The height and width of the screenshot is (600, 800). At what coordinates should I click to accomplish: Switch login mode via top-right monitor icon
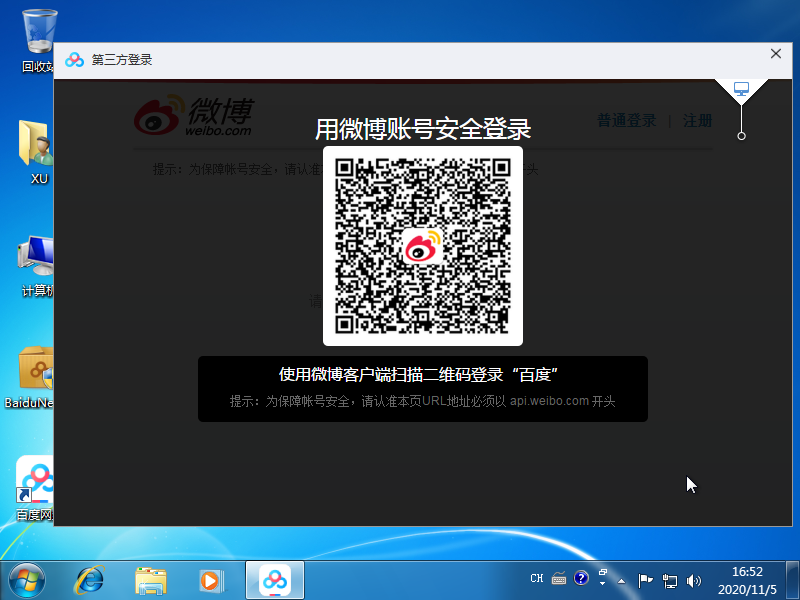741,91
